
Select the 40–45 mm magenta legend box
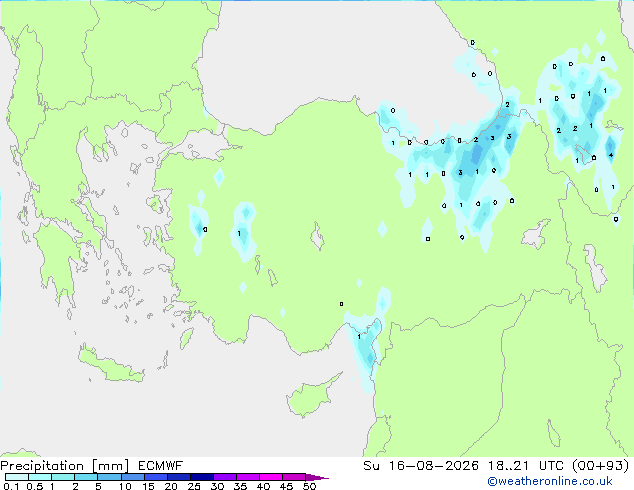click(x=271, y=477)
